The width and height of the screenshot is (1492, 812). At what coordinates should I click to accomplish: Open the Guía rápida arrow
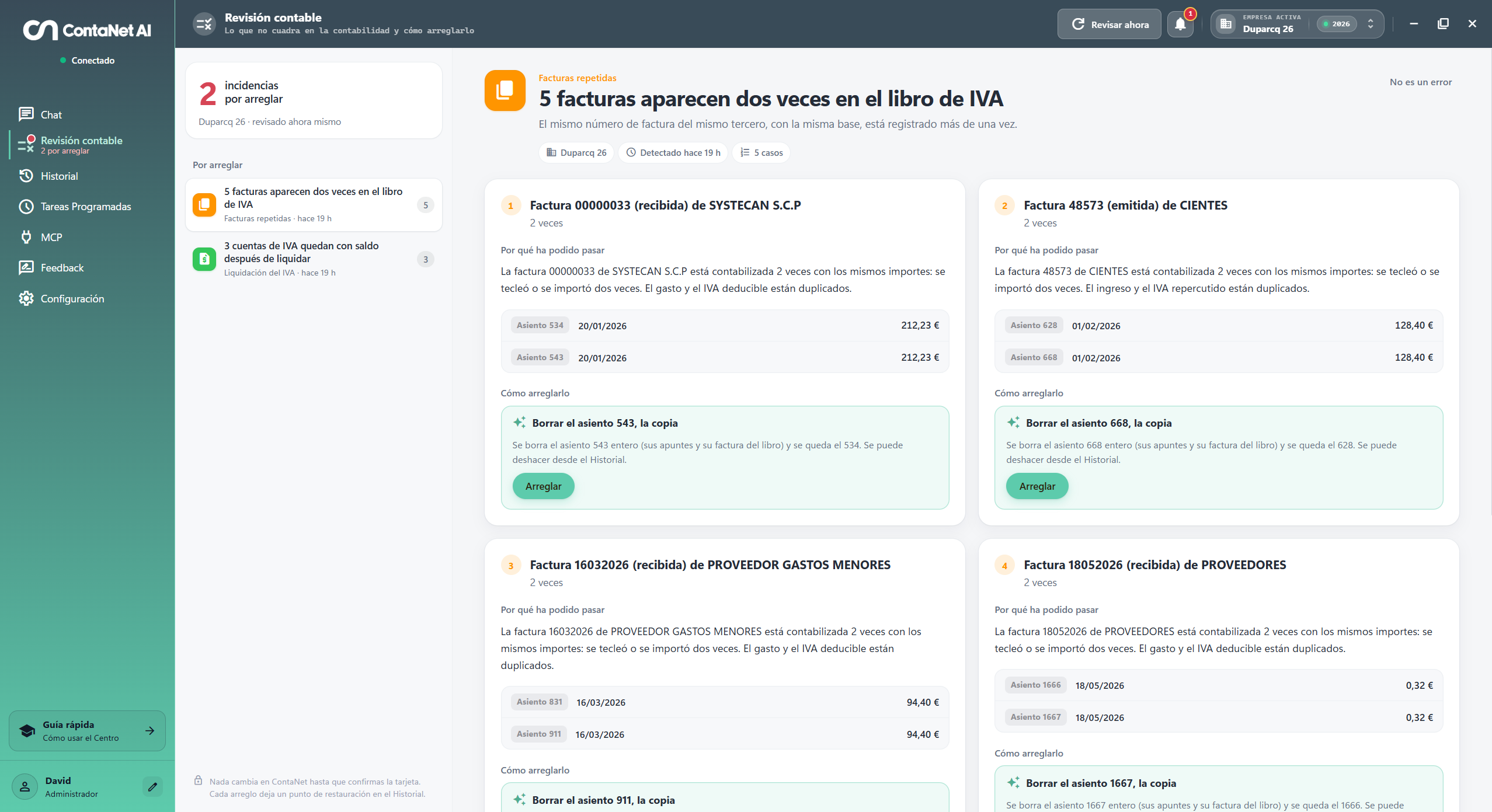pos(150,731)
